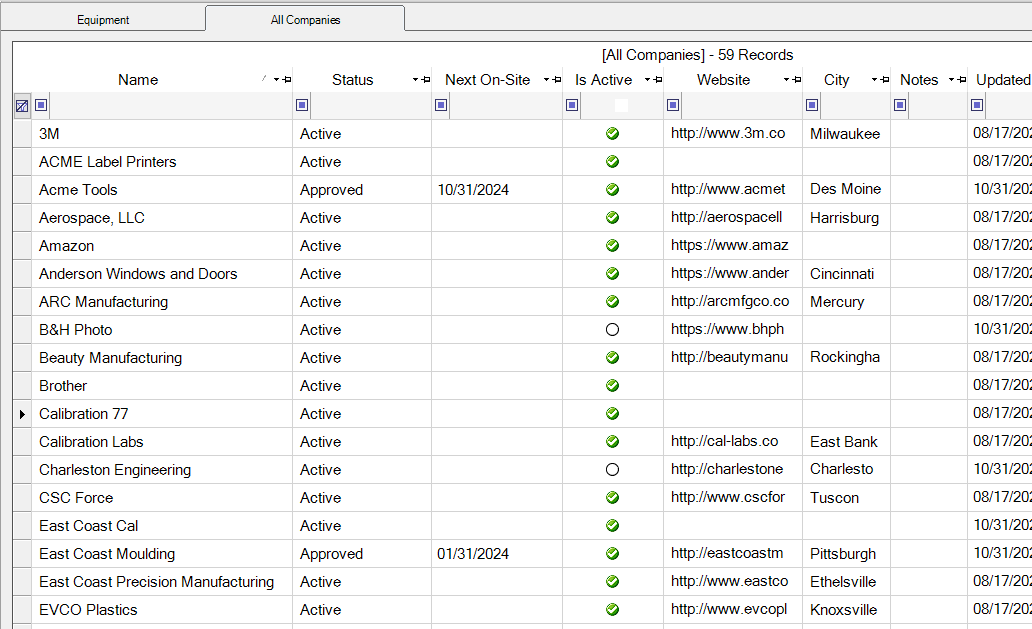
Task: Open the 3M website link
Action: click(x=728, y=133)
